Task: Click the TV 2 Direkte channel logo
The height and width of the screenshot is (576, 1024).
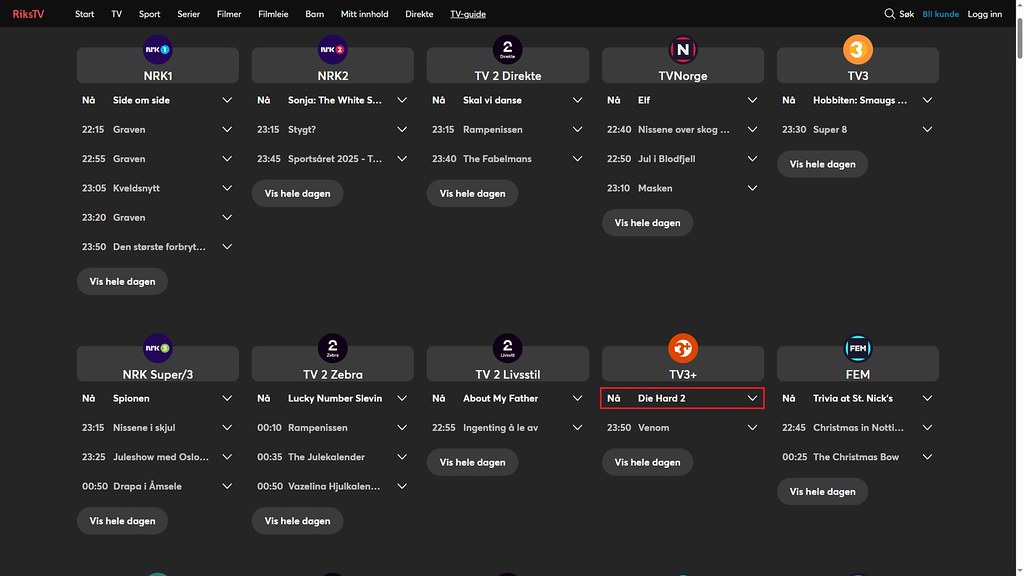Action: point(507,50)
